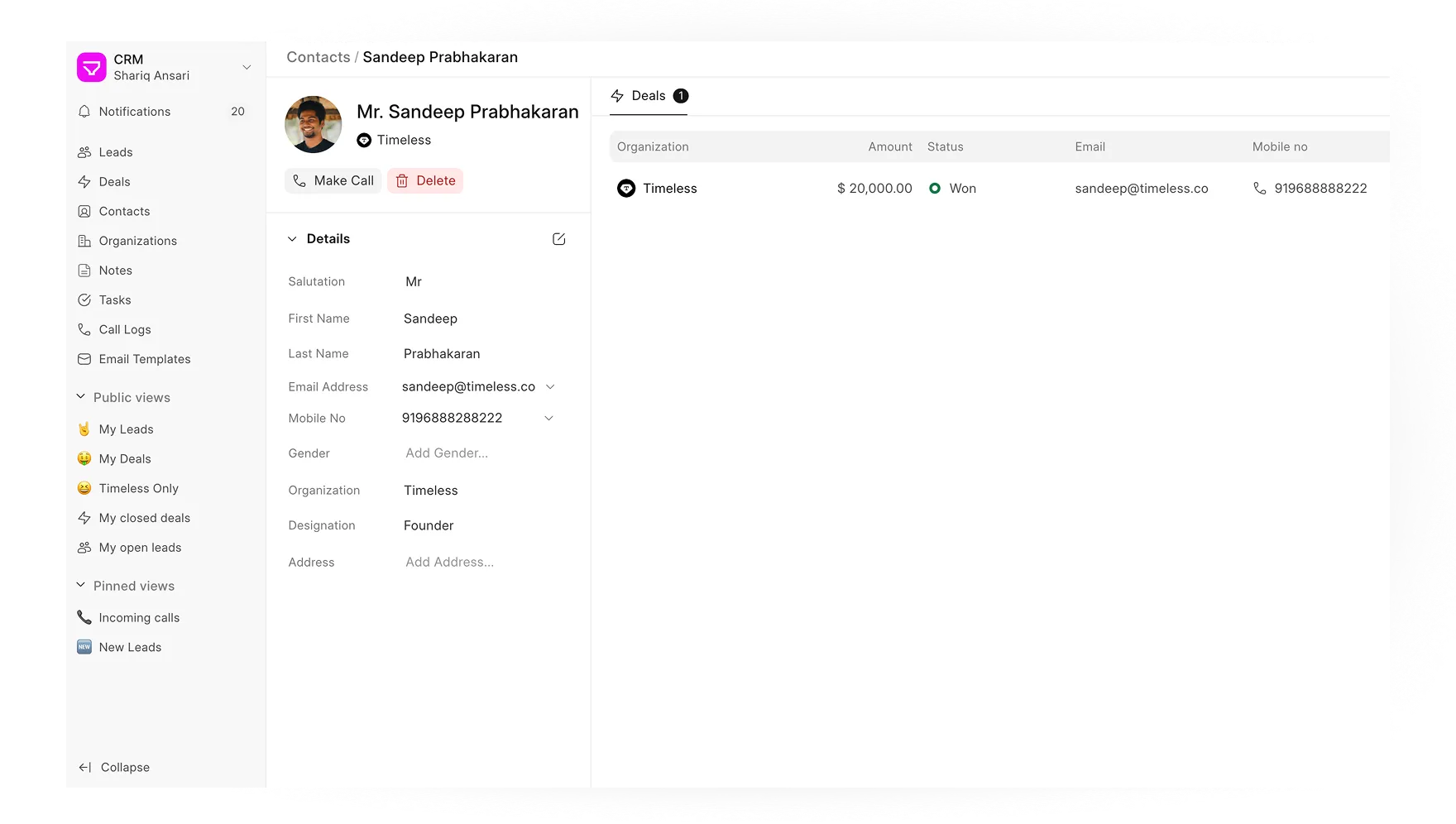Click the edit details pencil icon
Screen dimensions: 1456x824
click(x=558, y=239)
